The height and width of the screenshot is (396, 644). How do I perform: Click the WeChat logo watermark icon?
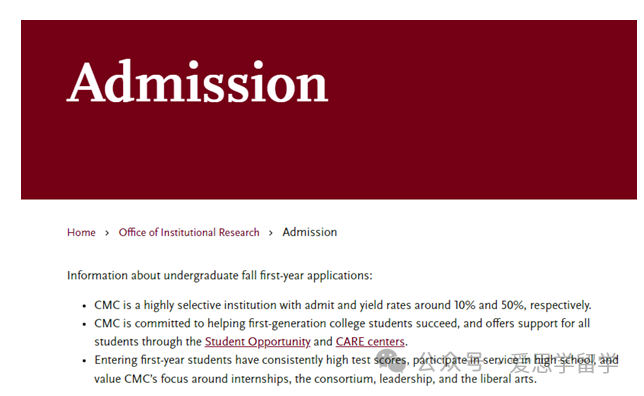click(x=391, y=361)
